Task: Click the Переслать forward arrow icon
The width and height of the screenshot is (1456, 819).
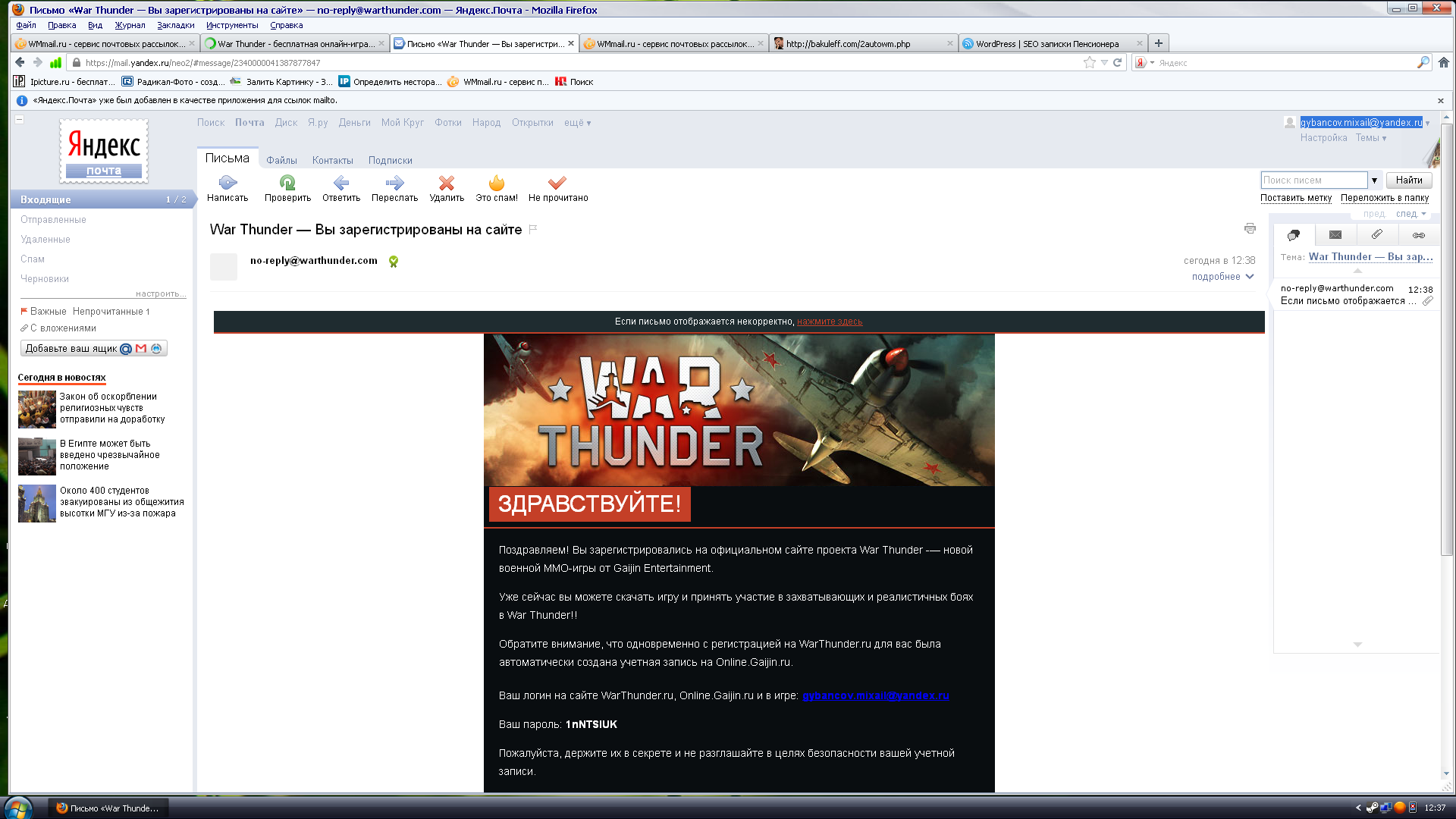Action: [x=394, y=183]
